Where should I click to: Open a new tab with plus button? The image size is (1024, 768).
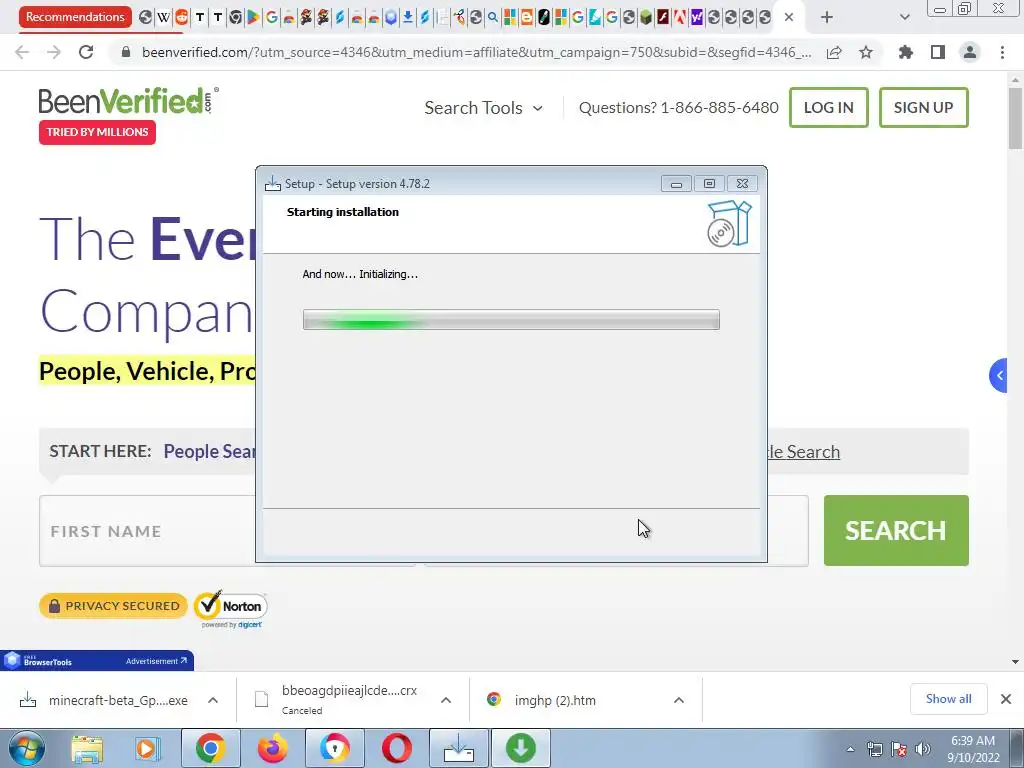coord(827,17)
